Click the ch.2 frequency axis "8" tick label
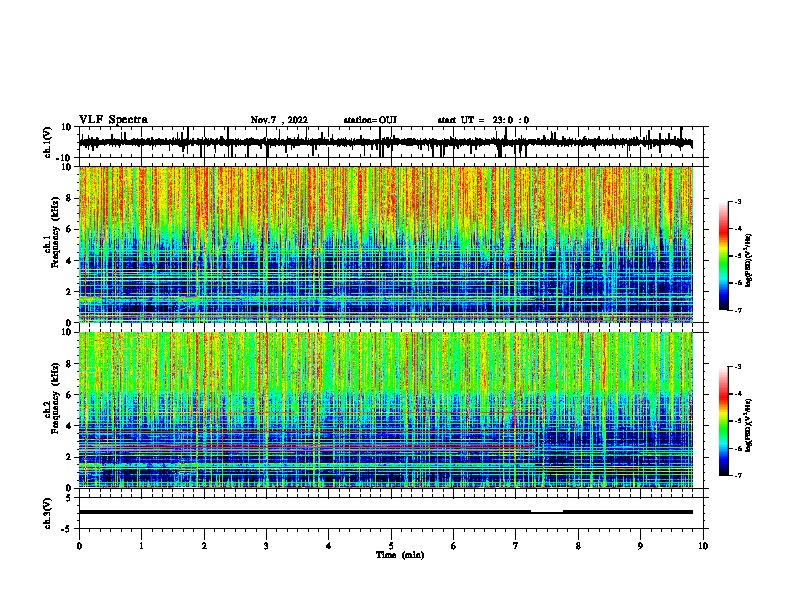Screen dimensions: 792x612 70,364
